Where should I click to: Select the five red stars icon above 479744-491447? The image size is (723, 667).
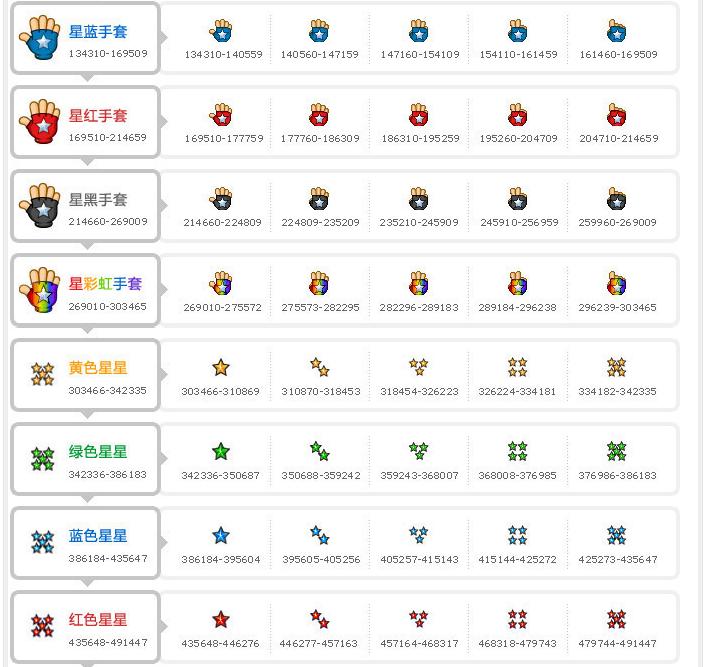pos(616,619)
